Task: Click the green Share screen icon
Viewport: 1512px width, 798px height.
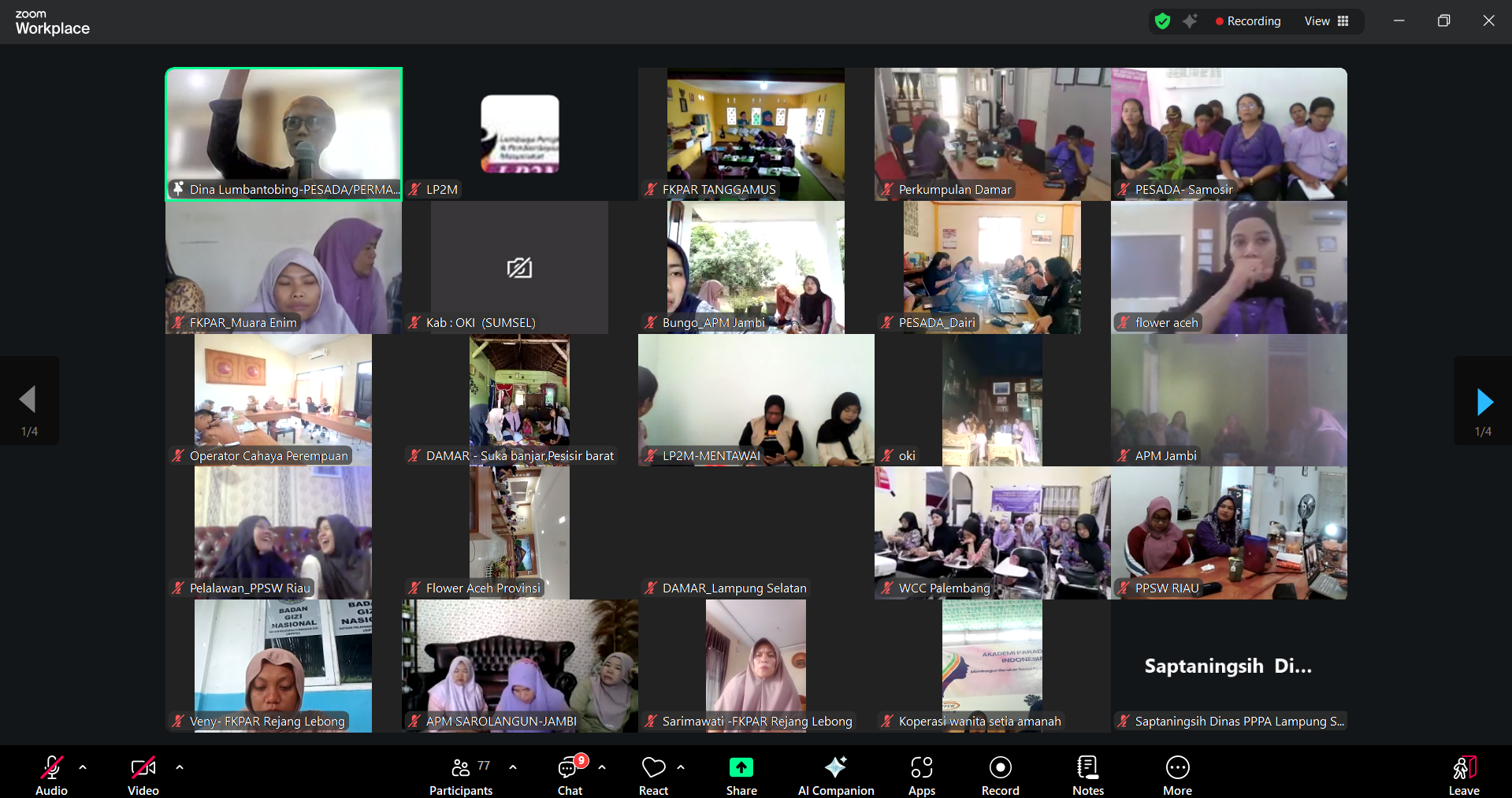Action: click(x=741, y=768)
